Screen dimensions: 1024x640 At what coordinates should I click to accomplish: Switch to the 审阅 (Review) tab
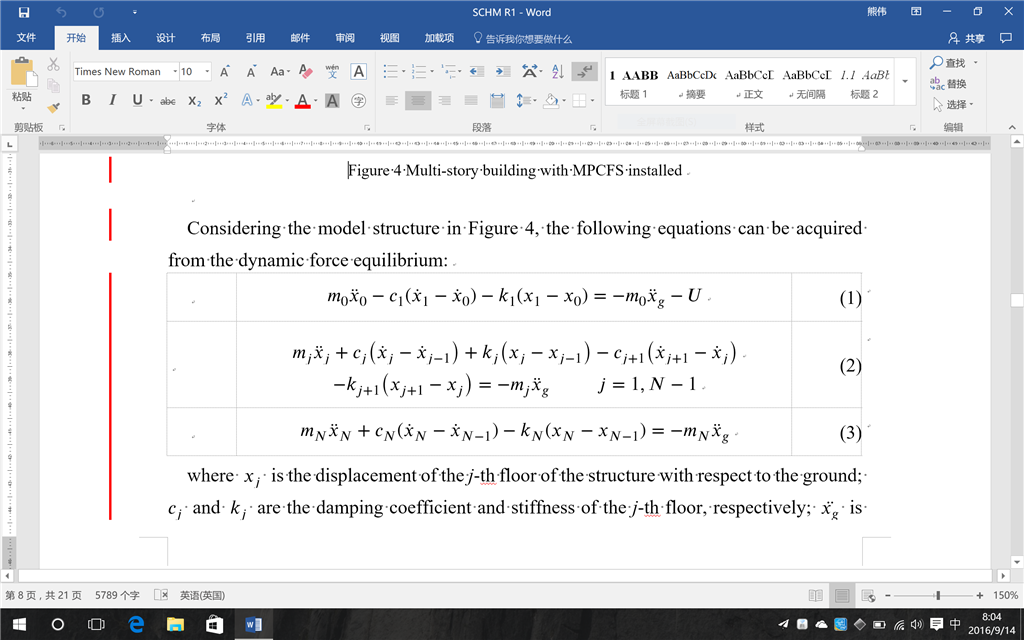pos(345,38)
